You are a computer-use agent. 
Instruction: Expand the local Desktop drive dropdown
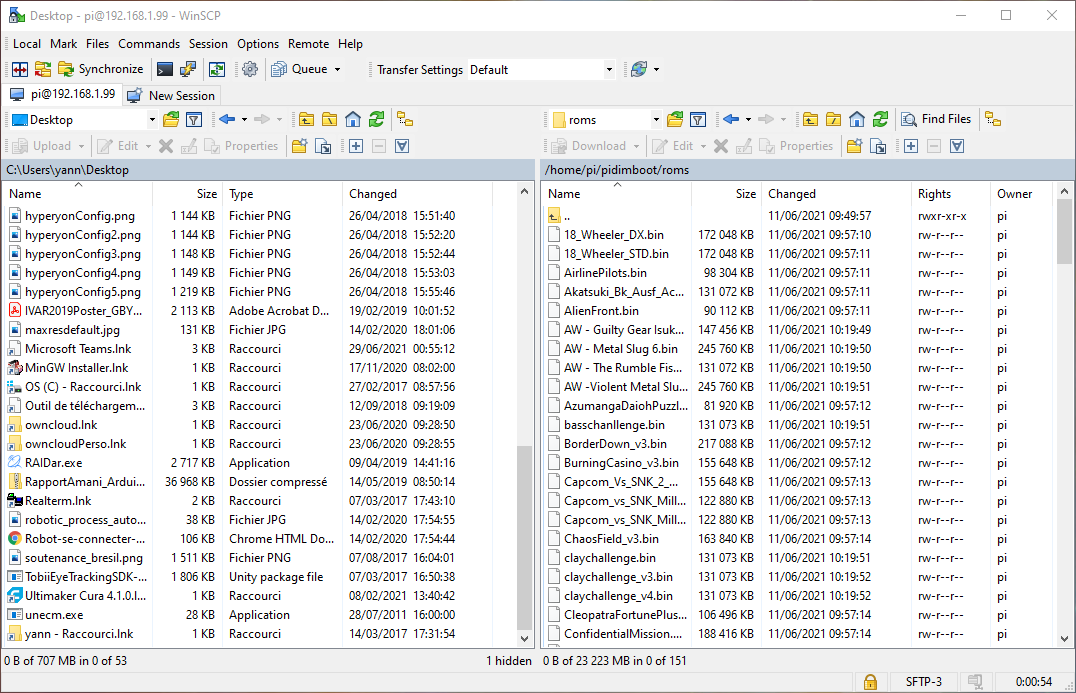pos(152,120)
